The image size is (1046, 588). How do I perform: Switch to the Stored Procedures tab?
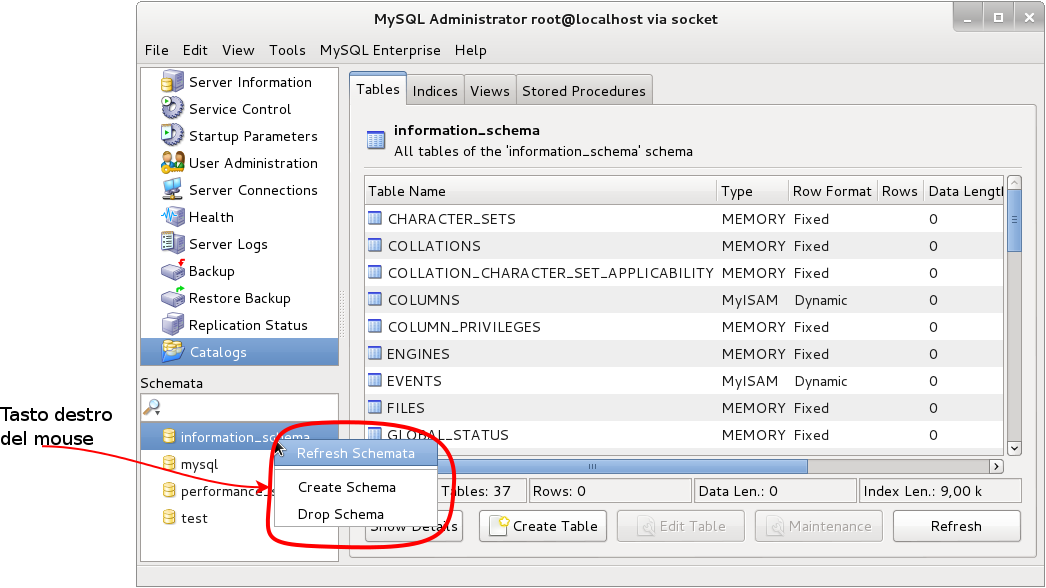584,91
